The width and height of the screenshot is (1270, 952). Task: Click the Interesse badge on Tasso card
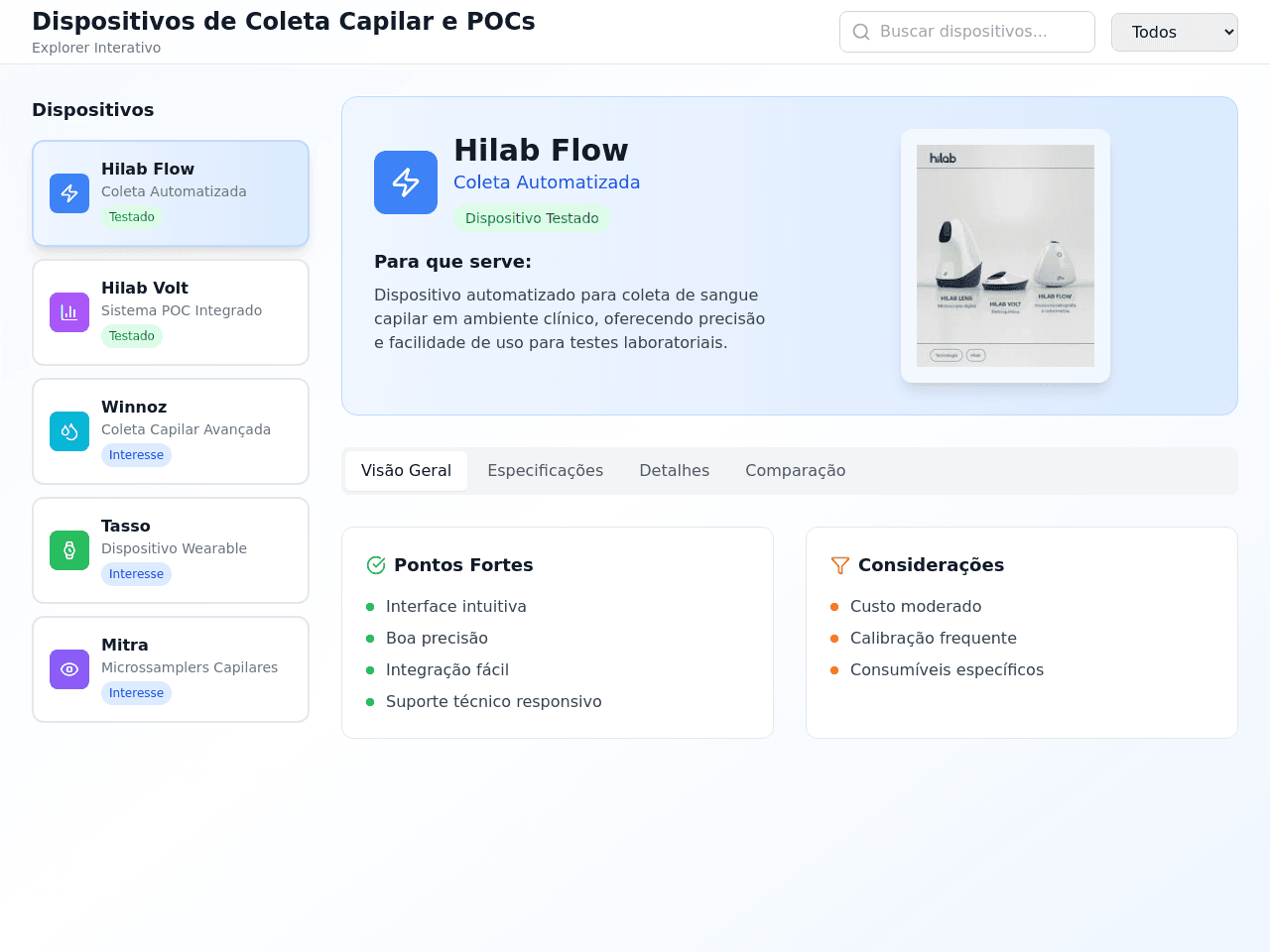[x=136, y=574]
